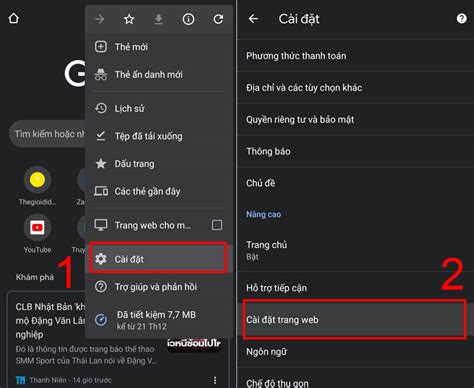474x388 pixels.
Task: Tap the download page icon
Action: pyautogui.click(x=159, y=19)
